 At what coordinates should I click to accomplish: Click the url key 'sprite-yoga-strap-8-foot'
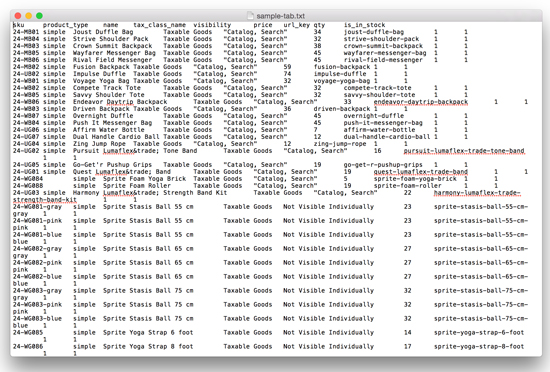tap(479, 347)
